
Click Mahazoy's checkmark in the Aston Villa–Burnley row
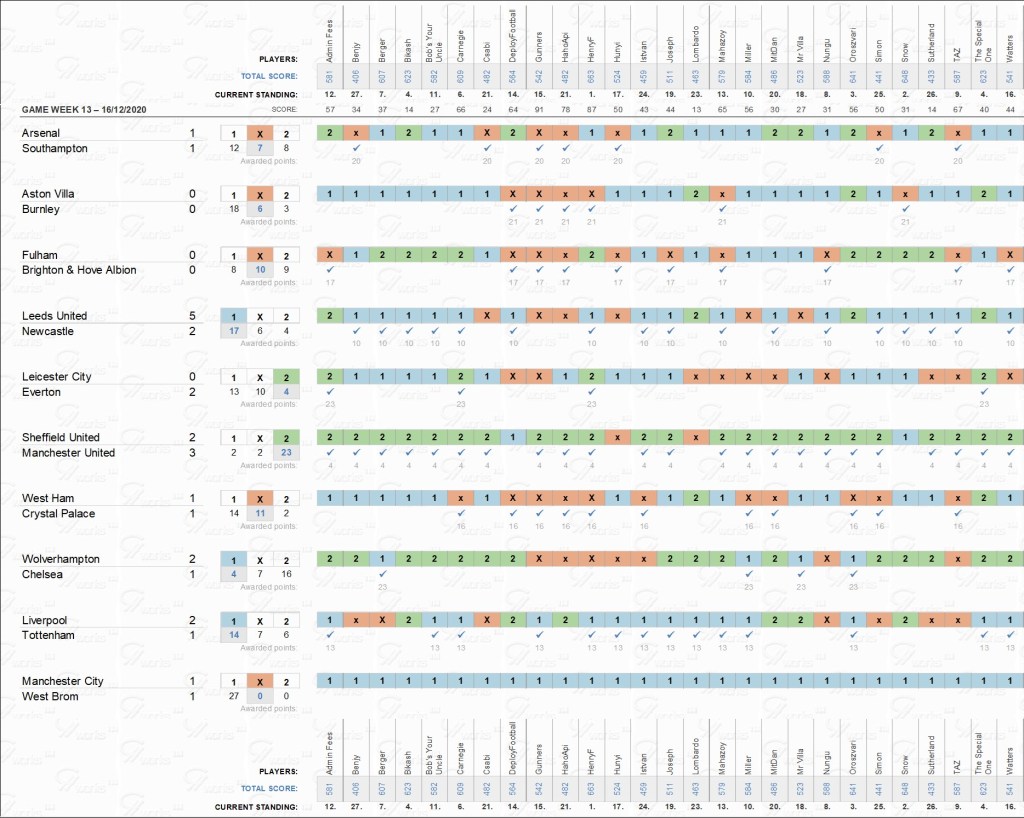pyautogui.click(x=721, y=209)
